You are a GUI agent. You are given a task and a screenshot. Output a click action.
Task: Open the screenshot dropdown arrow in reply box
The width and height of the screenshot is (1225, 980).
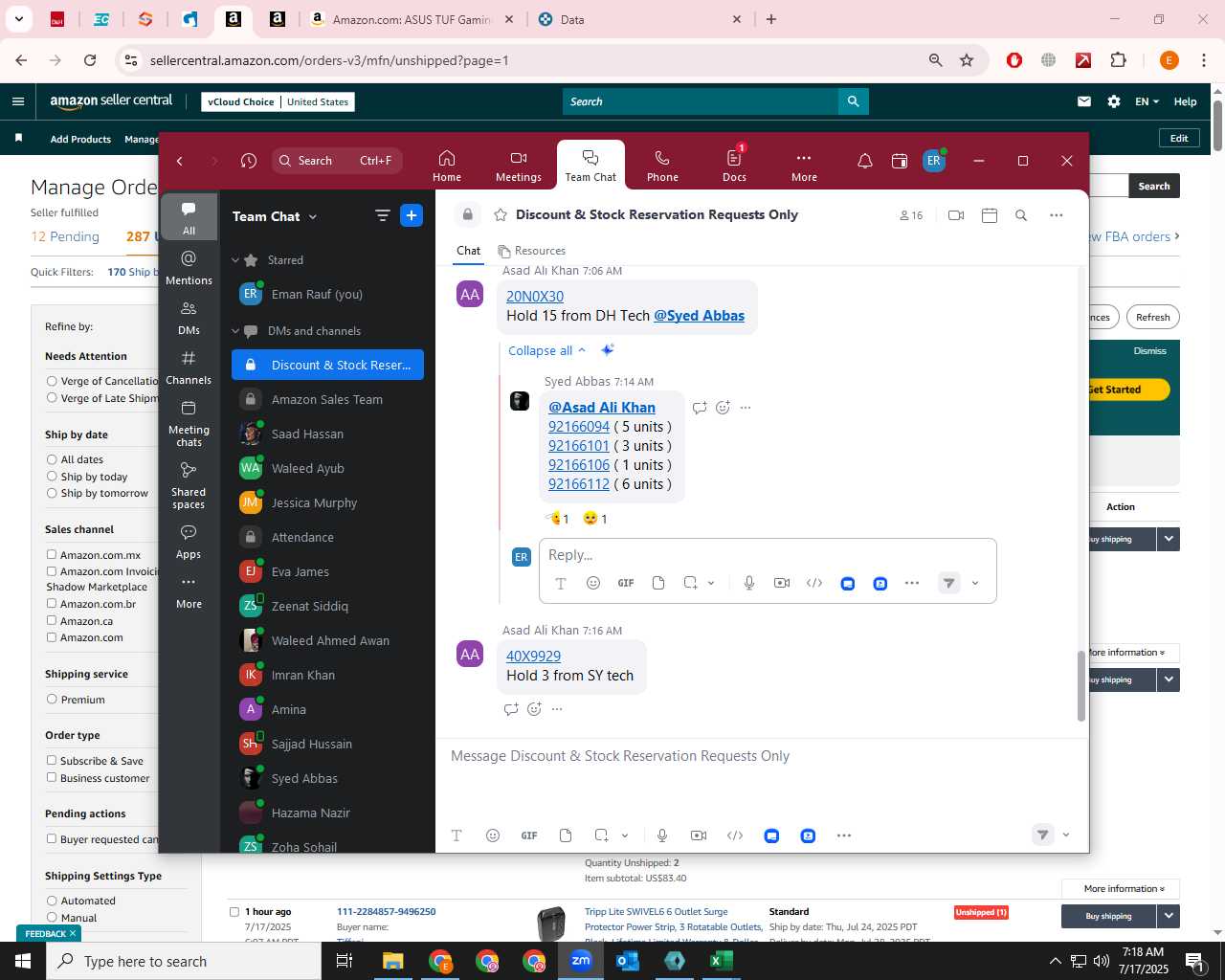tap(711, 583)
